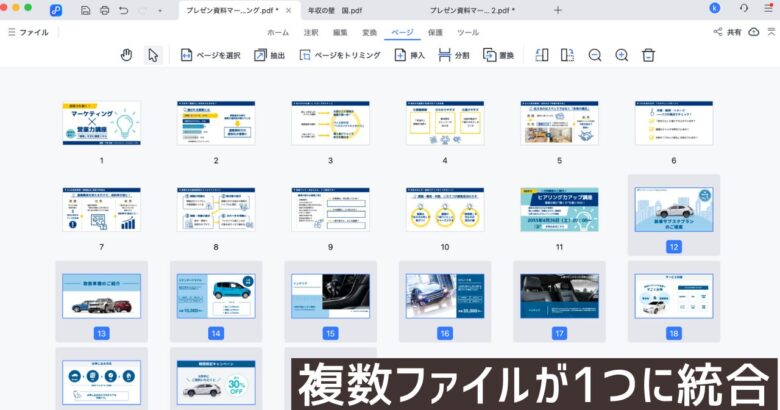Click the 共有 share button
Viewport: 780px width, 410px height.
(727, 32)
